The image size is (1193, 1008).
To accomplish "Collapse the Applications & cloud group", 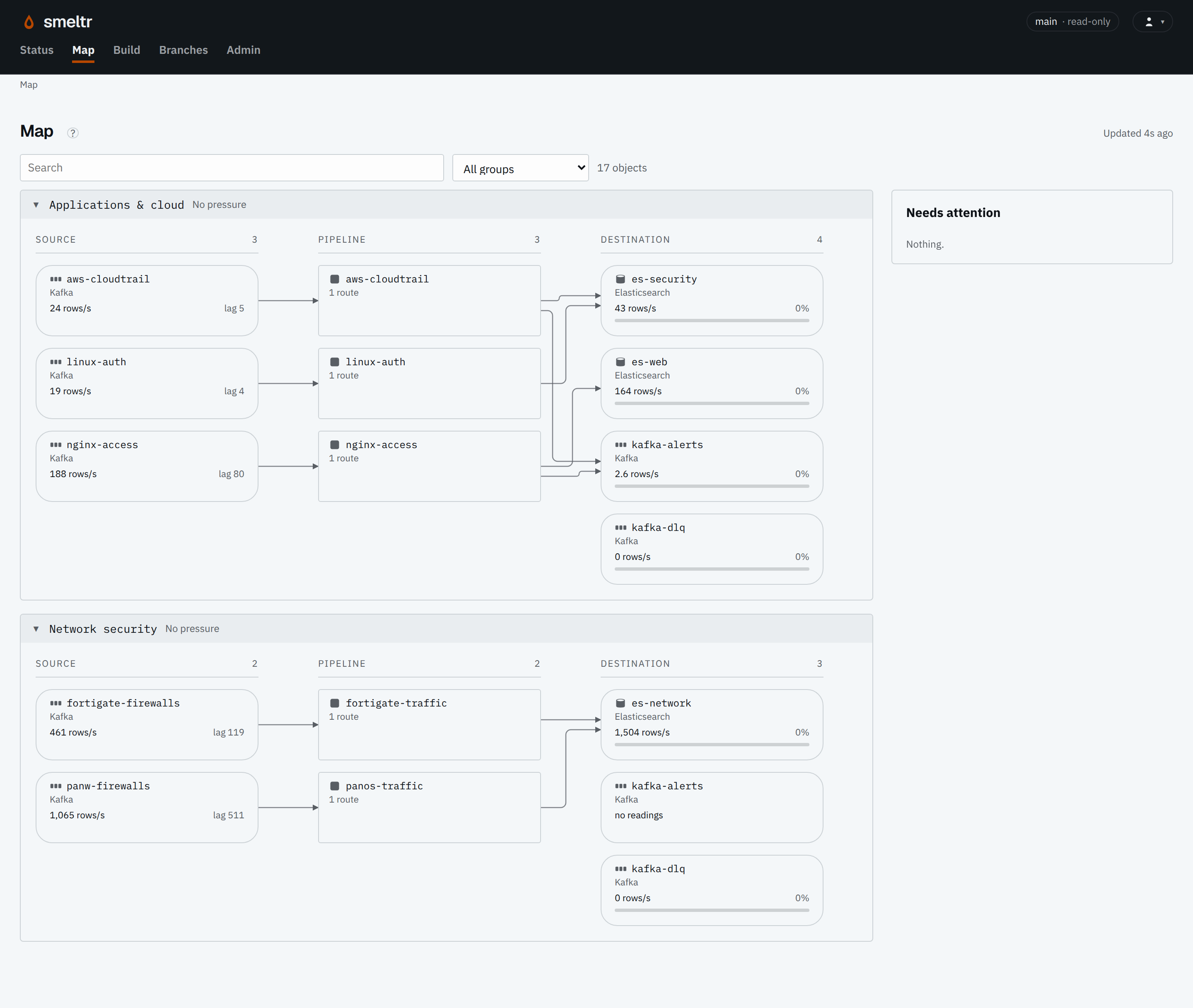I will coord(36,205).
